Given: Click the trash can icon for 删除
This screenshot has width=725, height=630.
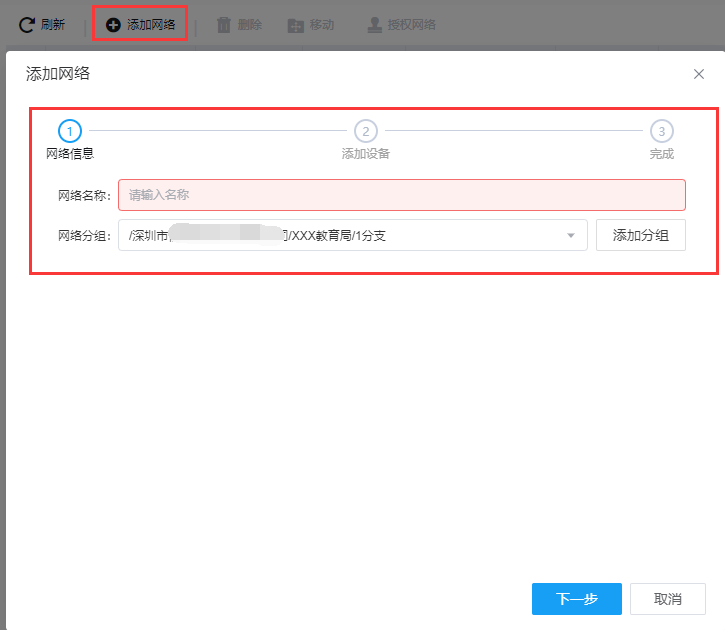Looking at the screenshot, I should pyautogui.click(x=224, y=25).
